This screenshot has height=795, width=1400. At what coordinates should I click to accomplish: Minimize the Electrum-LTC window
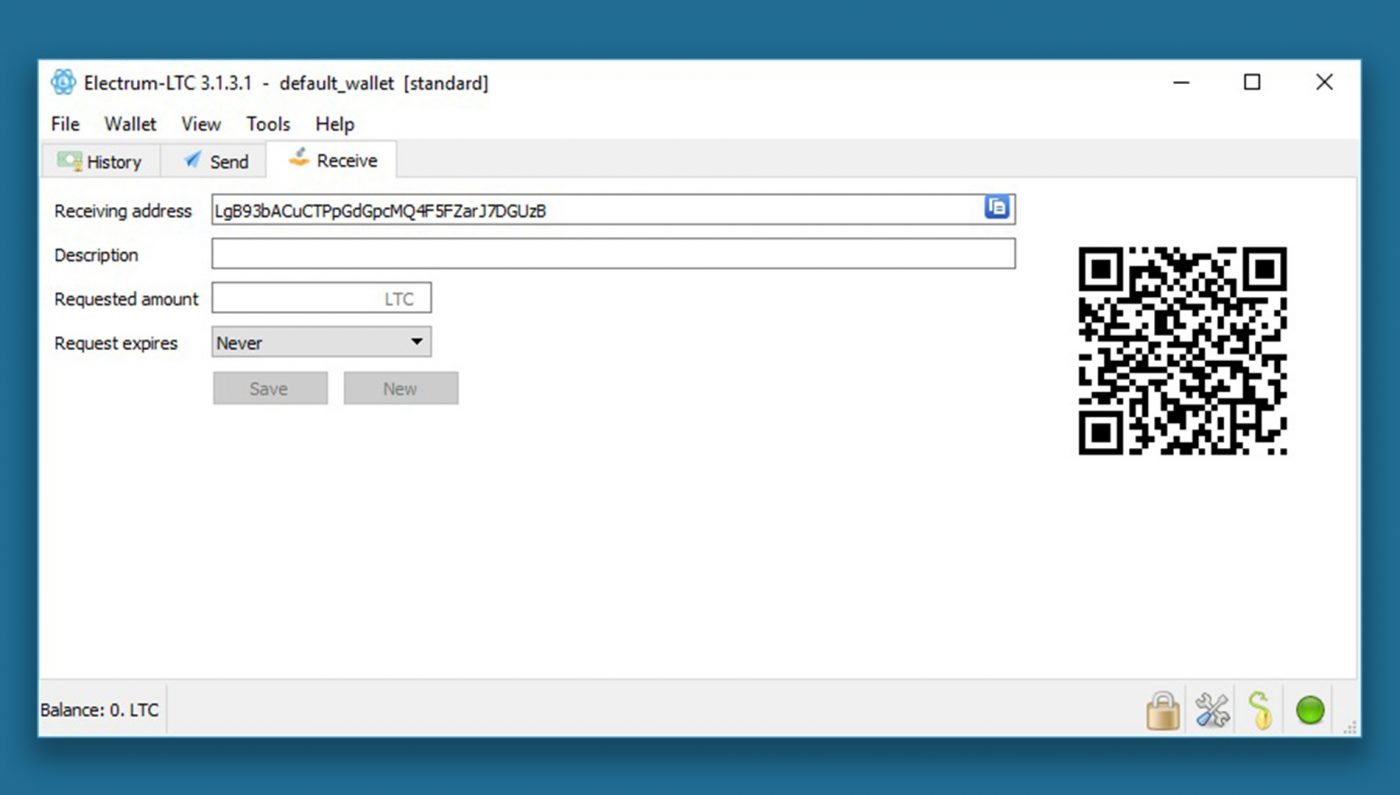coord(1181,82)
